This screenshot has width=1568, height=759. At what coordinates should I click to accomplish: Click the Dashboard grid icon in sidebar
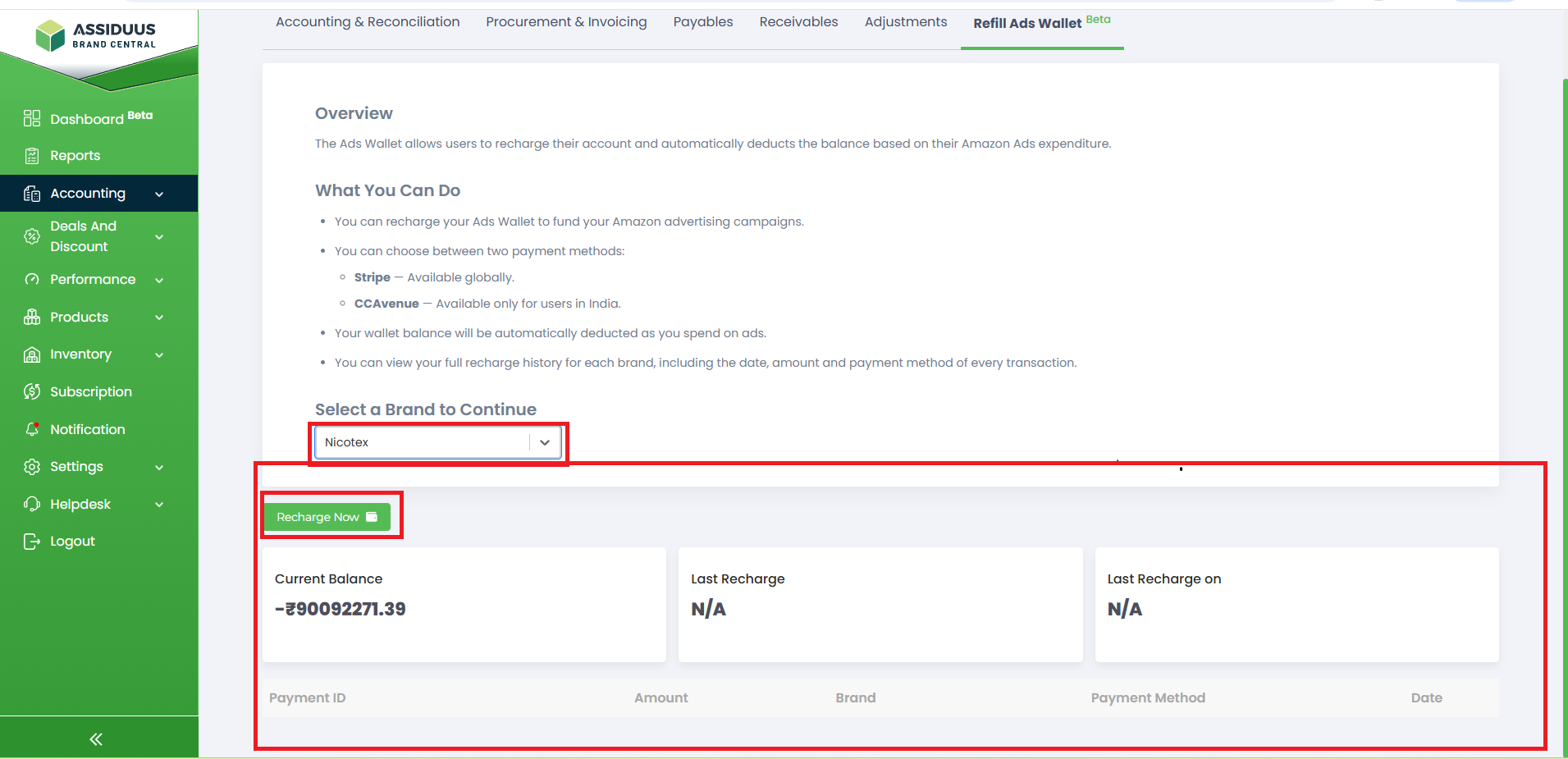click(x=32, y=119)
